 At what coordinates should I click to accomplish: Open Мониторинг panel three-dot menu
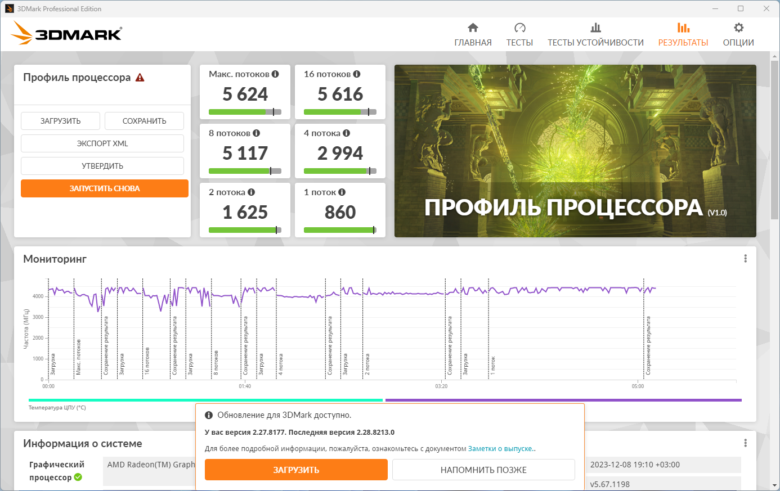click(x=745, y=259)
